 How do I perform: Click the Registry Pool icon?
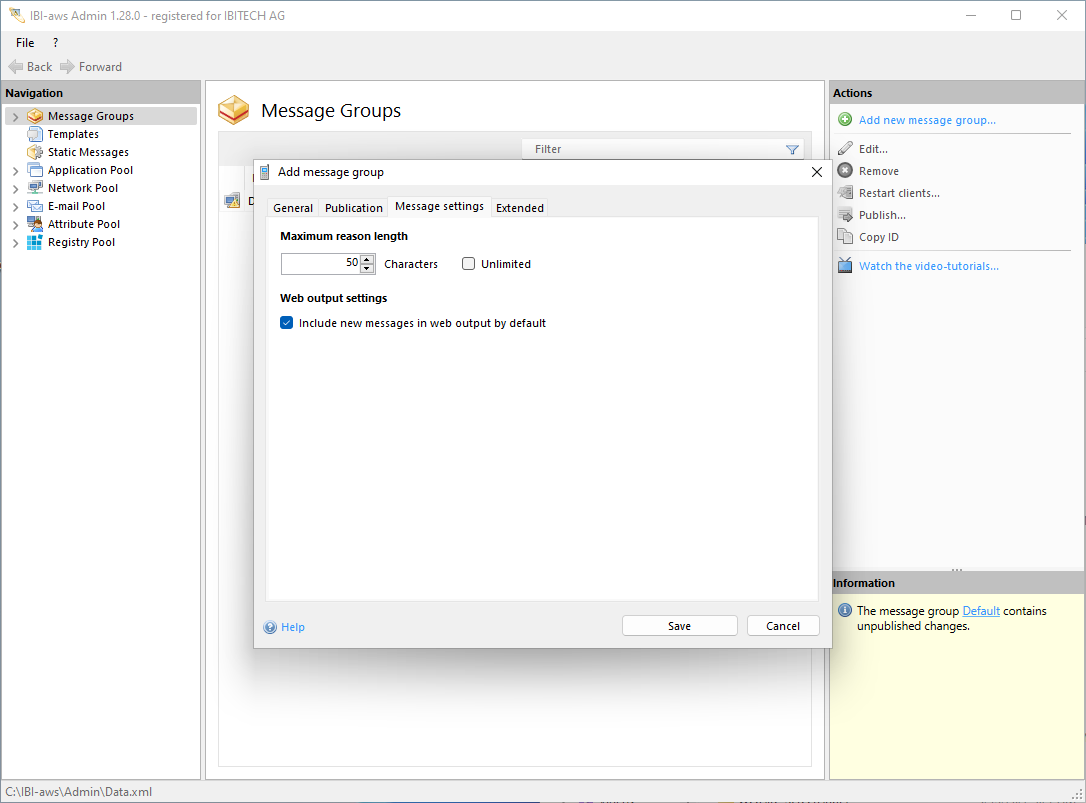[x=35, y=242]
